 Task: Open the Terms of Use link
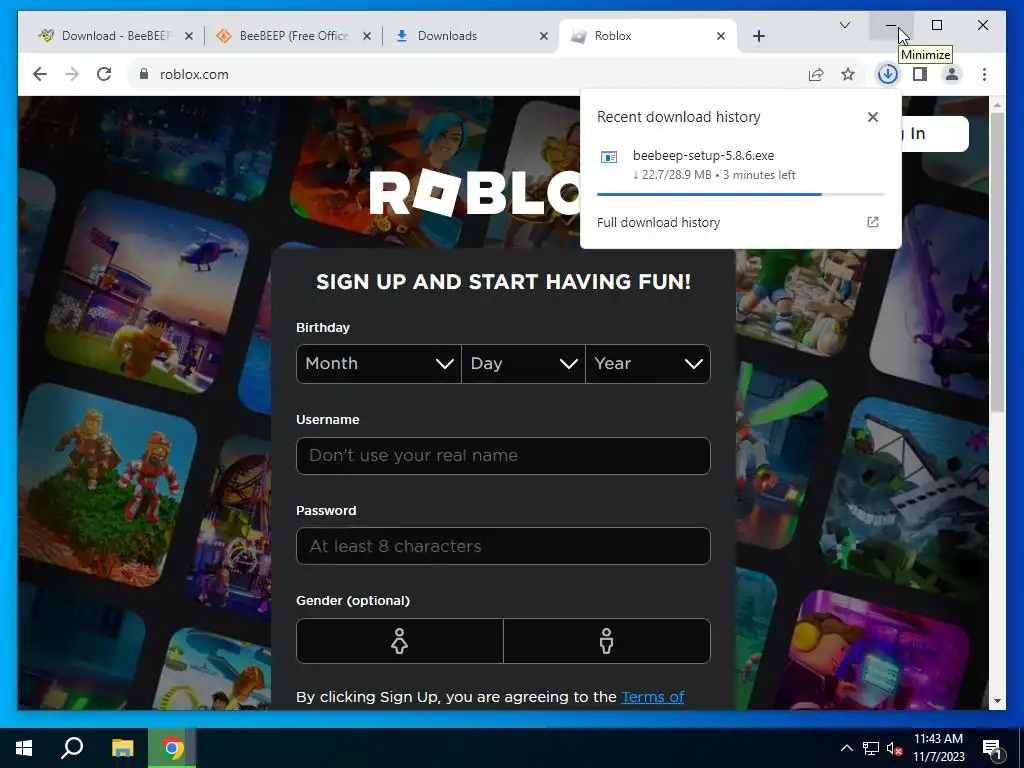(652, 697)
